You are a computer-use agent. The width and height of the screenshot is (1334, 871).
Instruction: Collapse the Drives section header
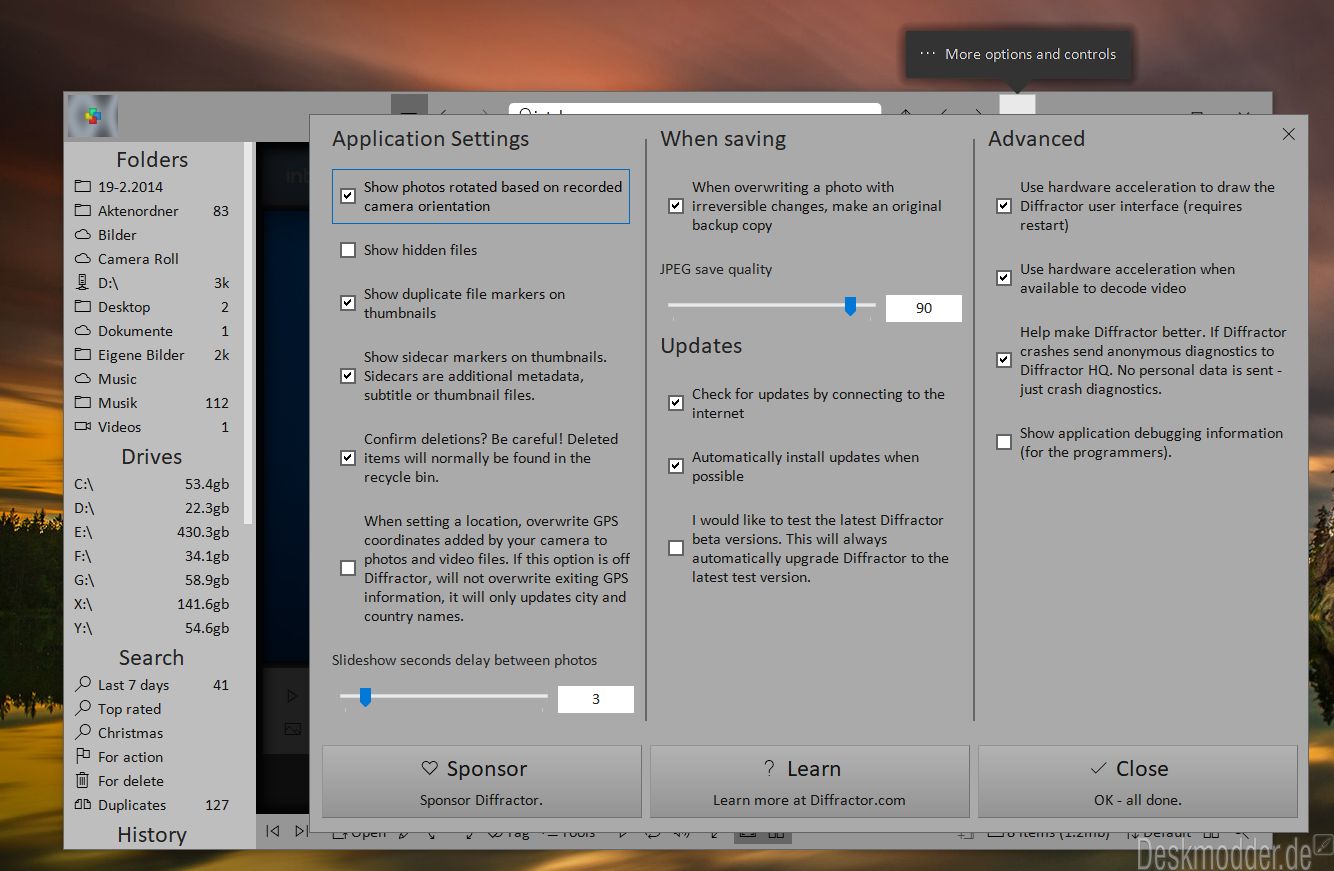[152, 457]
